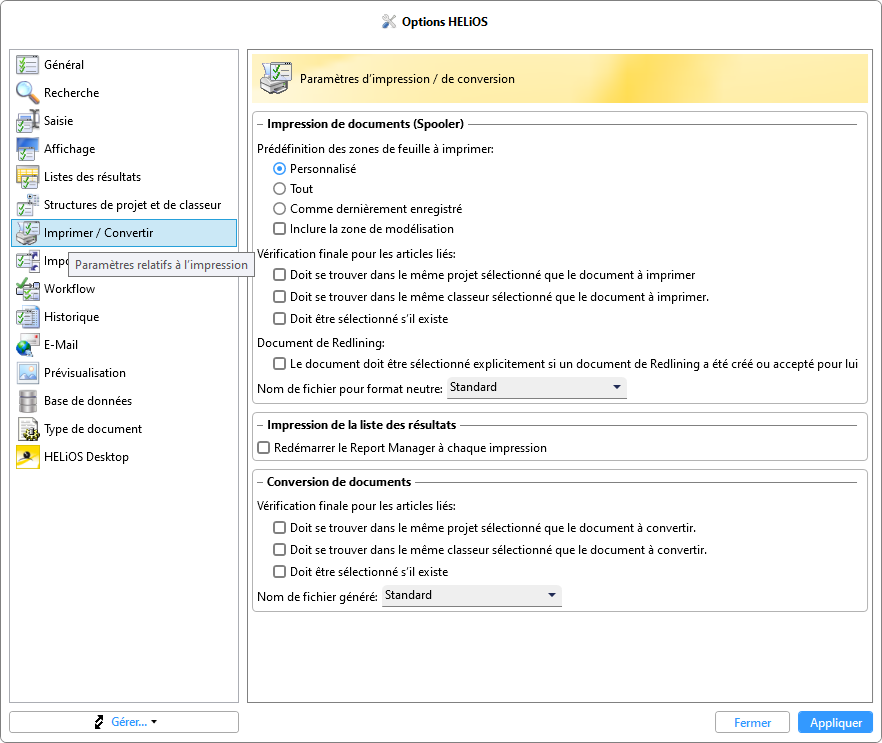Check same projet as document à imprimer
Screen dimensions: 882x743
(280, 274)
